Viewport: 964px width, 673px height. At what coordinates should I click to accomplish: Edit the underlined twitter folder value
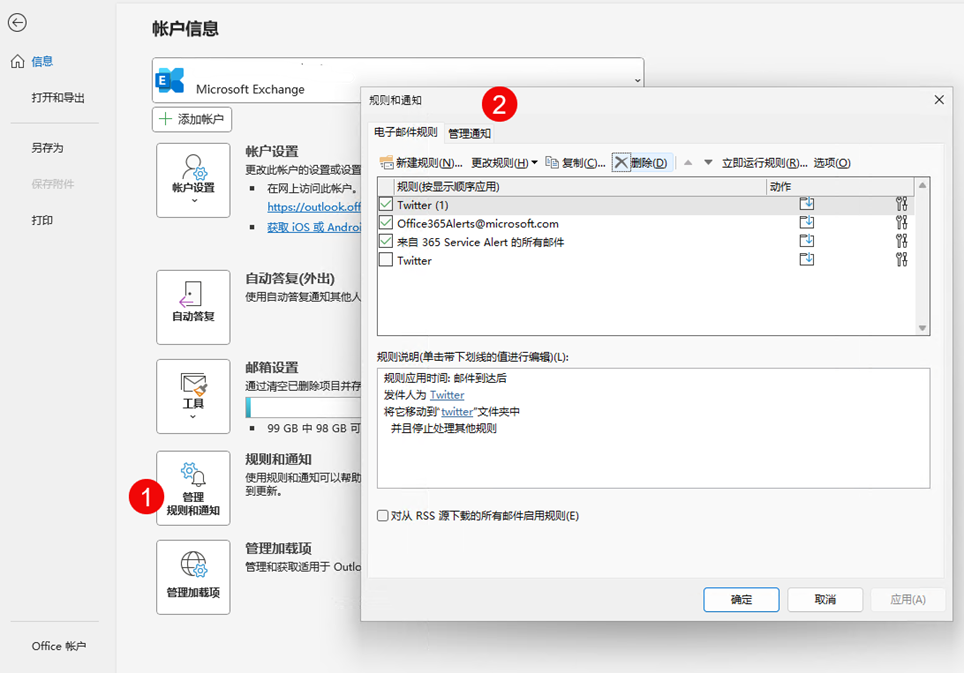pyautogui.click(x=457, y=412)
